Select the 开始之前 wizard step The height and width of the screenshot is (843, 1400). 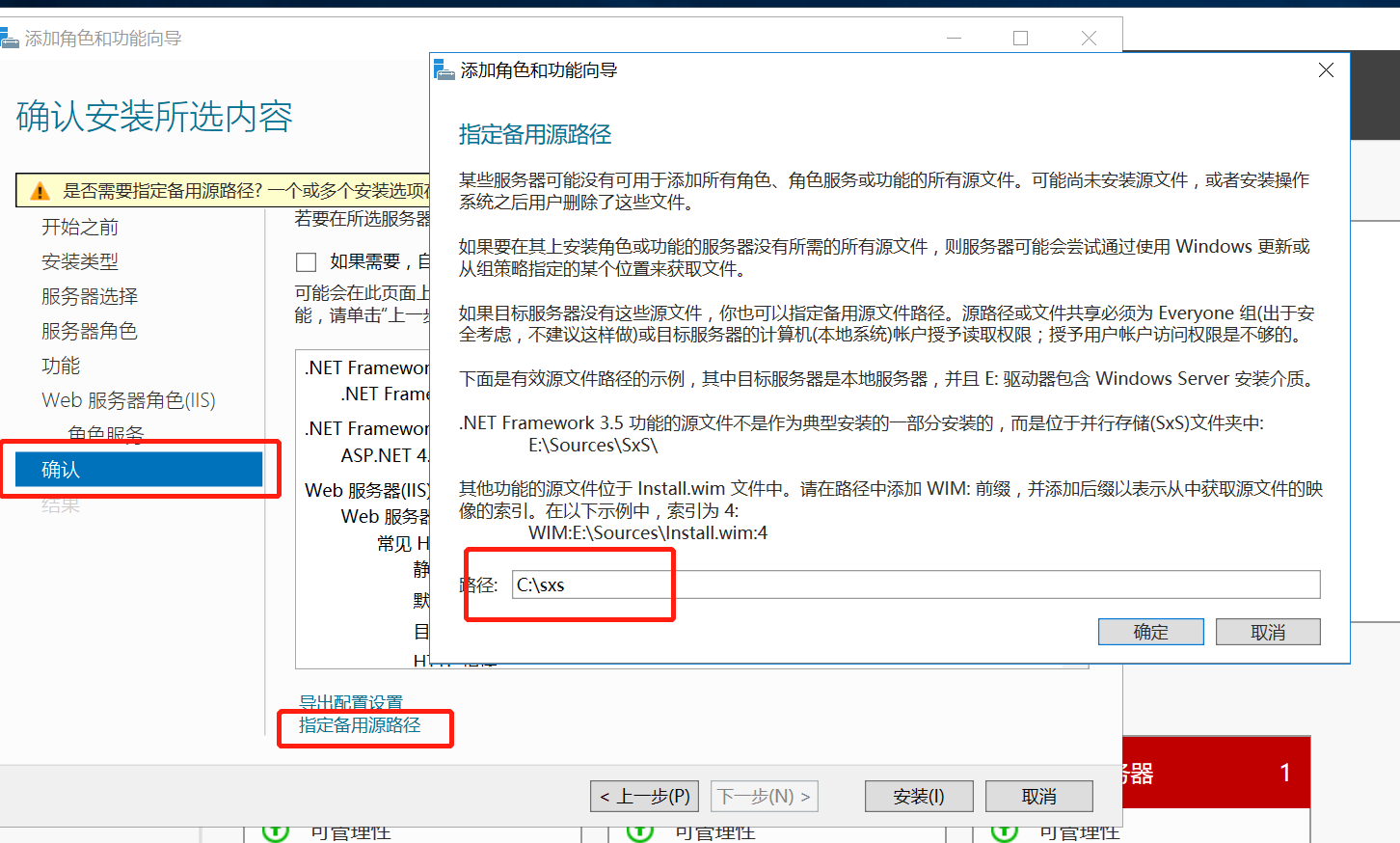pyautogui.click(x=78, y=226)
